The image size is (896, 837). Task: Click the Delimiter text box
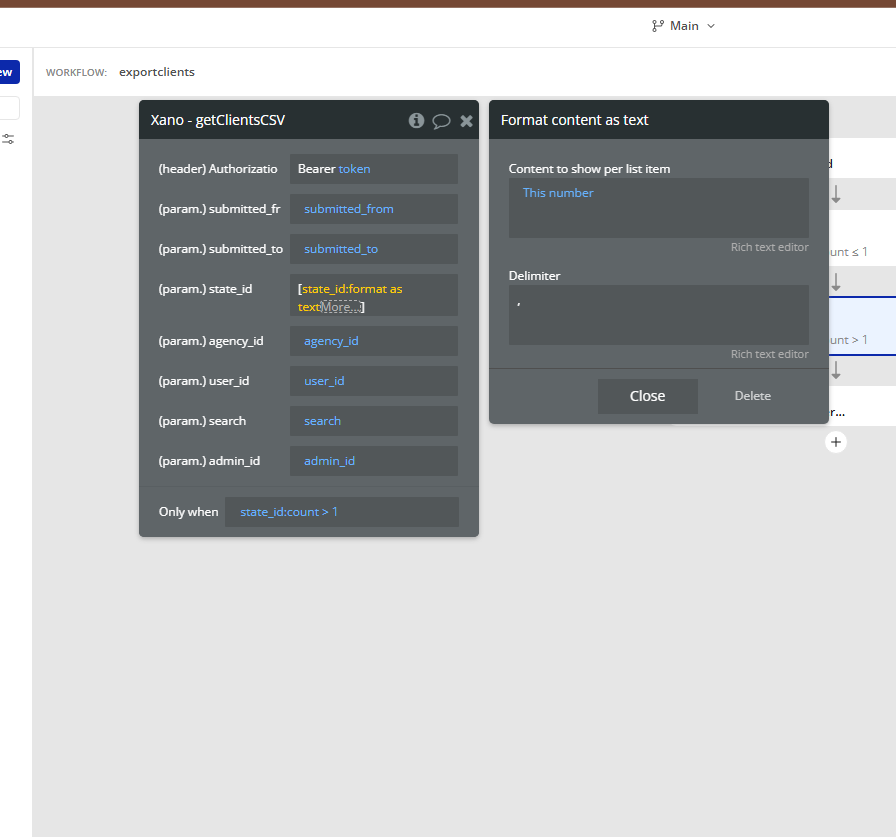(658, 315)
